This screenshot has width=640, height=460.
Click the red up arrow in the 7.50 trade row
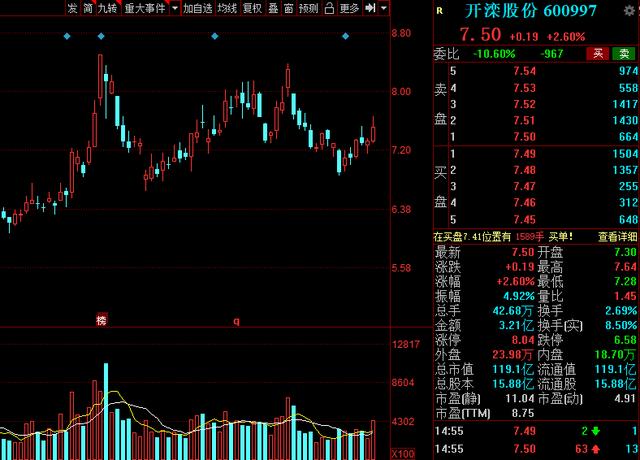tap(596, 449)
